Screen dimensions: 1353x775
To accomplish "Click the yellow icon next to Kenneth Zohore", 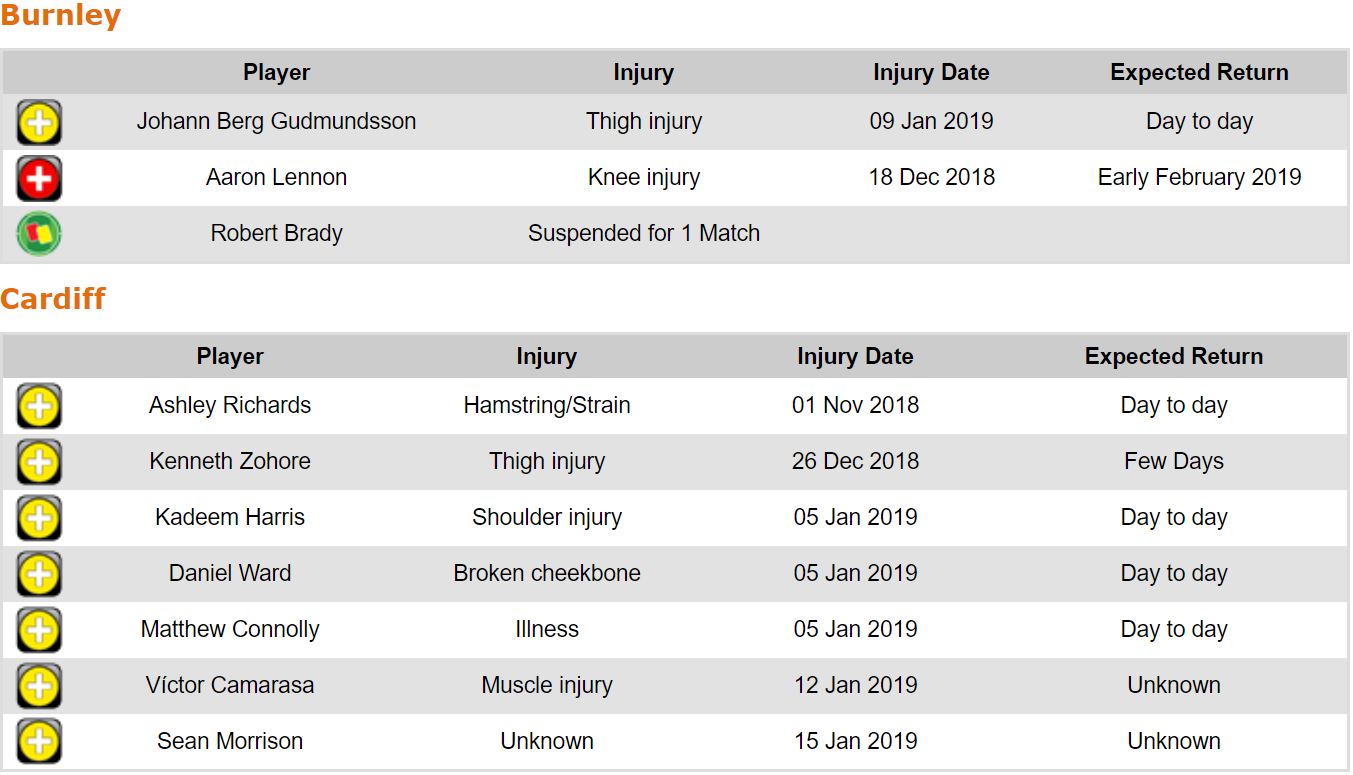I will (39, 462).
